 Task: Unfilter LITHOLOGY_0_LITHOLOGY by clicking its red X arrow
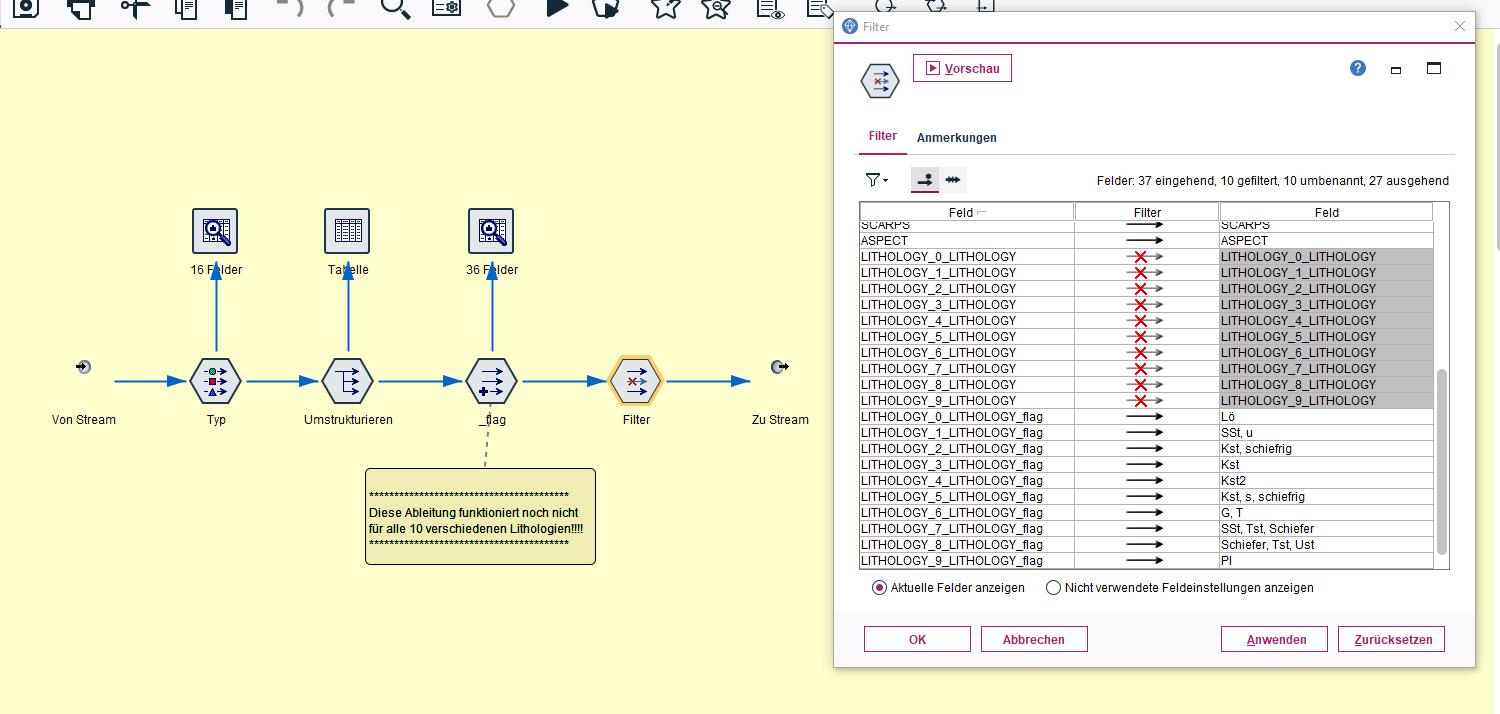click(x=1146, y=257)
